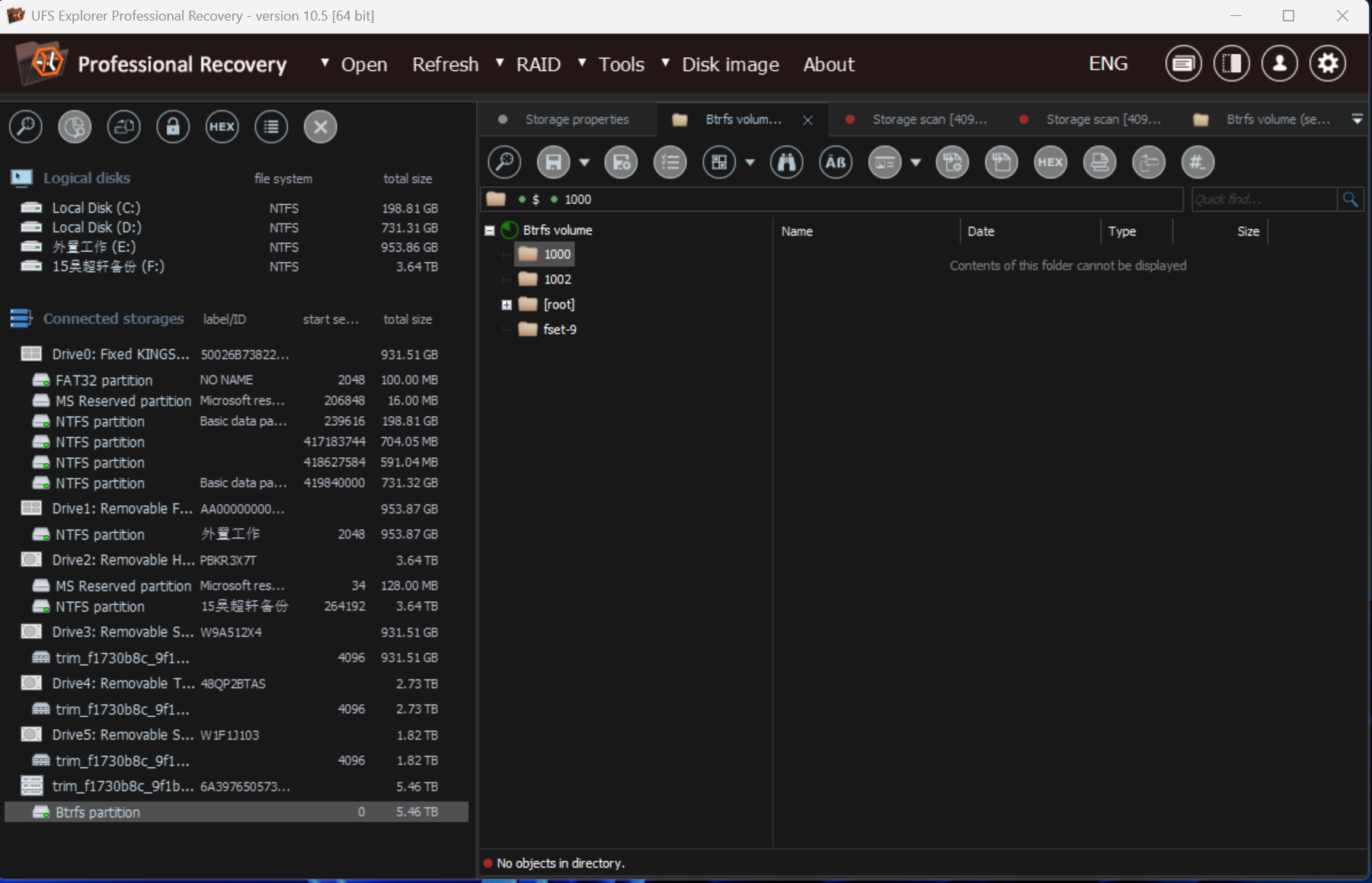The image size is (1372, 883).
Task: Select the [root] folder in the tree
Action: [x=558, y=305]
